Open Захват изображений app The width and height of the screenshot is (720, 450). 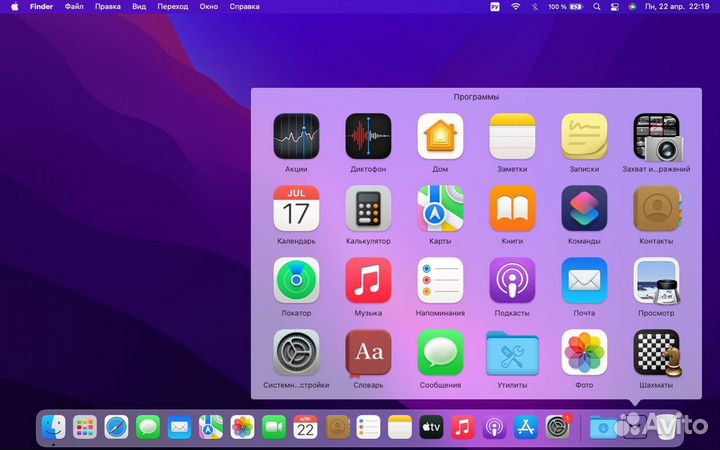point(656,137)
